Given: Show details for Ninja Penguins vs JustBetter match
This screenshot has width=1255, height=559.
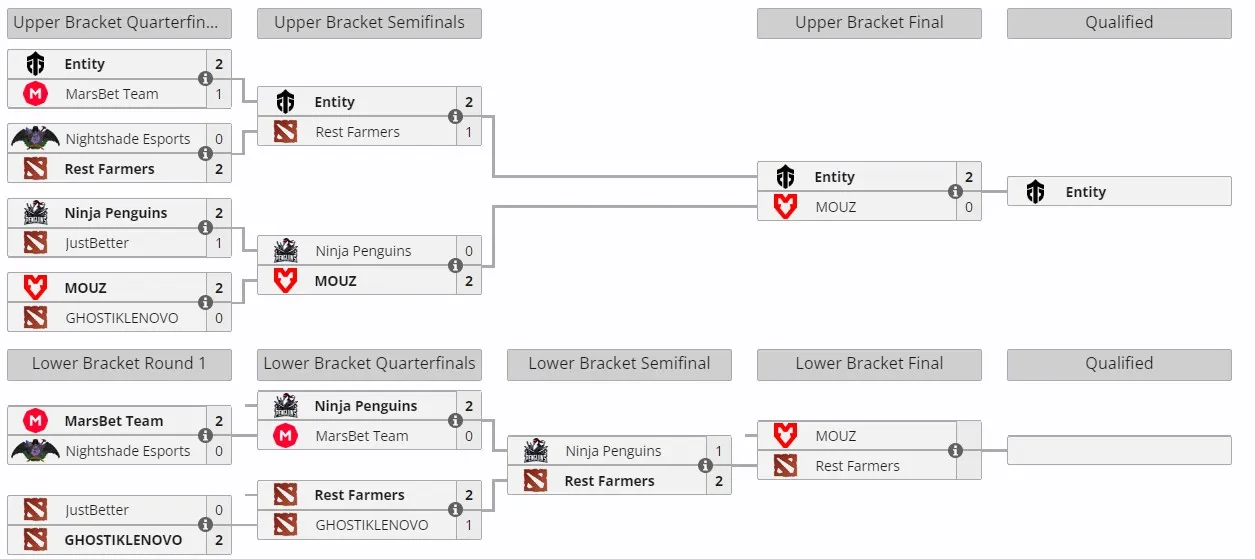Looking at the screenshot, I should 205,228.
